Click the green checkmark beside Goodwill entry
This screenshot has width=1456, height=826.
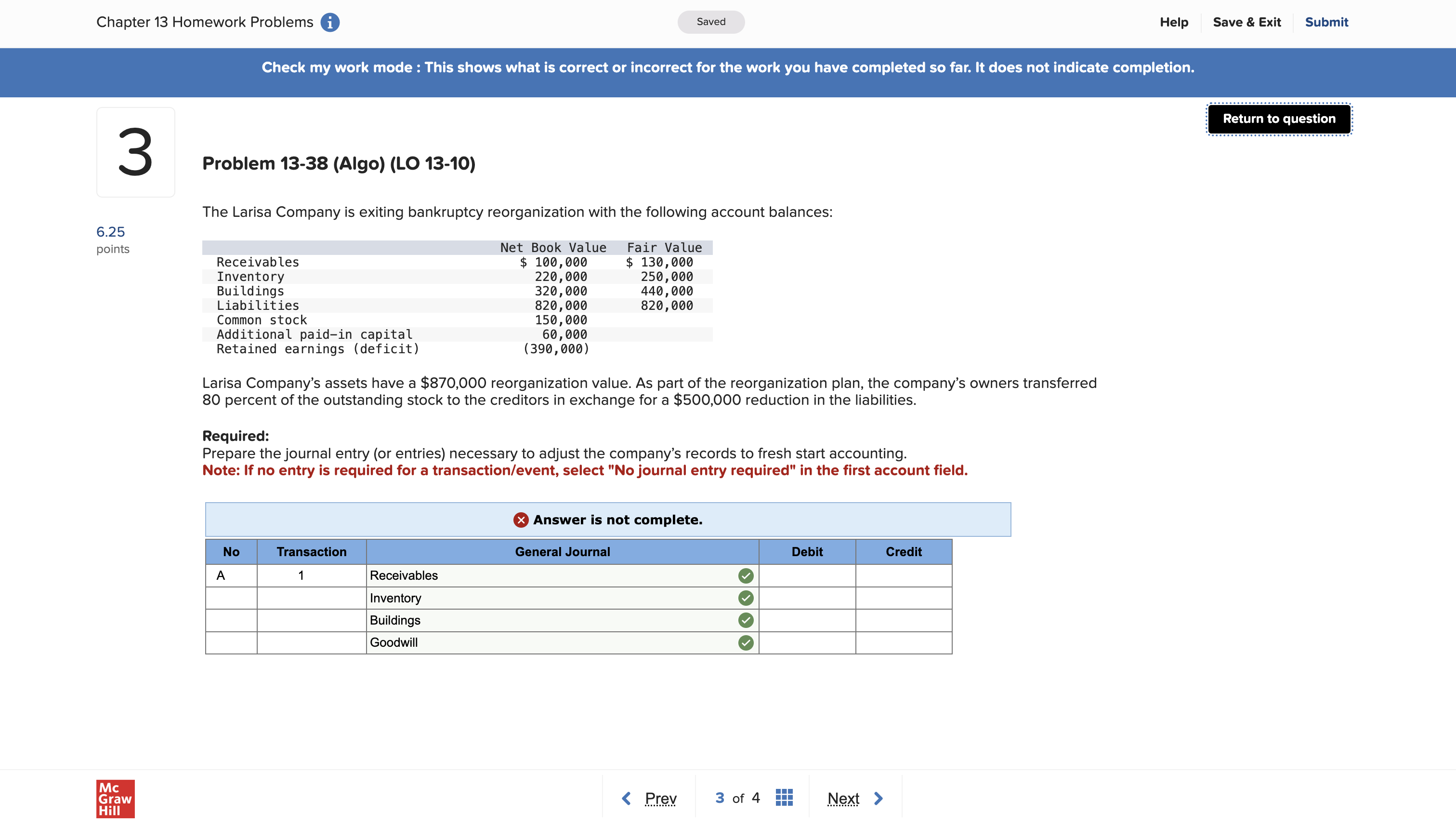(x=746, y=642)
